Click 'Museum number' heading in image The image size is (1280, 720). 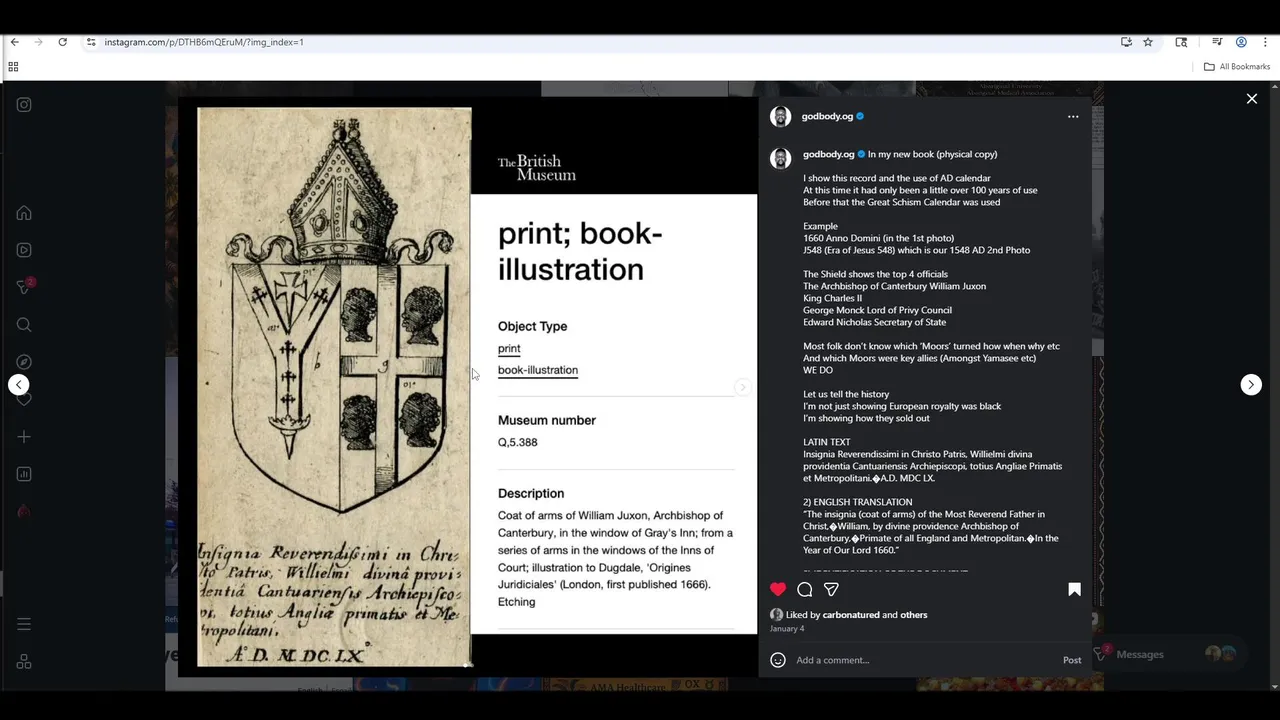click(547, 420)
